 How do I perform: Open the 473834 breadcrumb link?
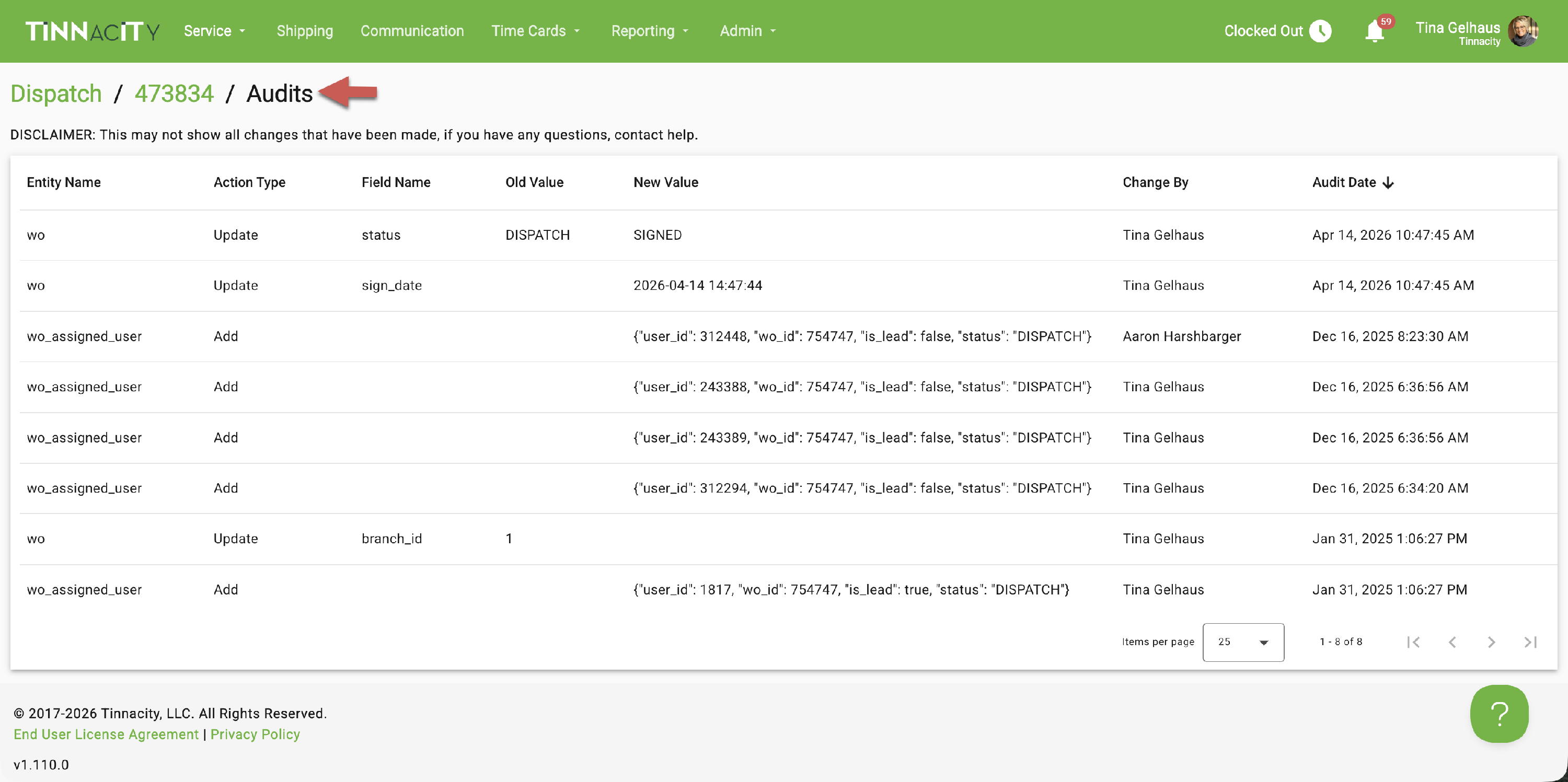pos(174,94)
